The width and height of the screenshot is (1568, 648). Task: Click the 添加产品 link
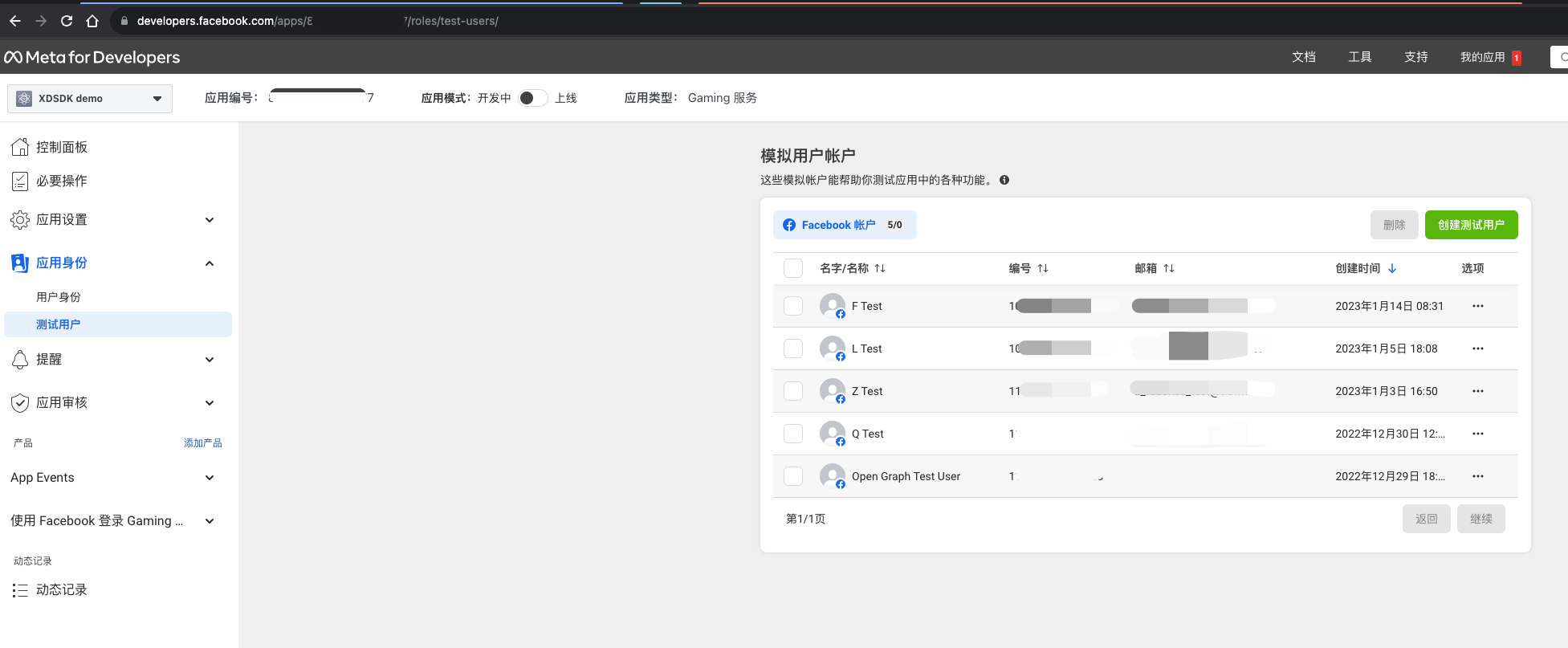pos(203,443)
